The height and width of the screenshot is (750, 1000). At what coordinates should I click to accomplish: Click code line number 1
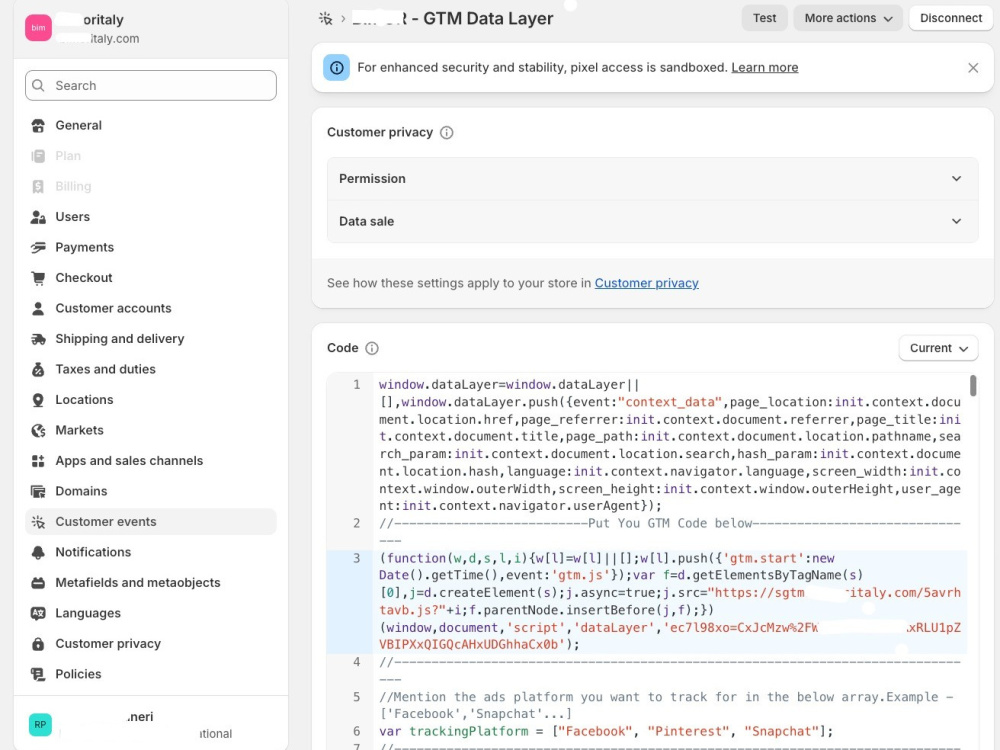tap(357, 385)
